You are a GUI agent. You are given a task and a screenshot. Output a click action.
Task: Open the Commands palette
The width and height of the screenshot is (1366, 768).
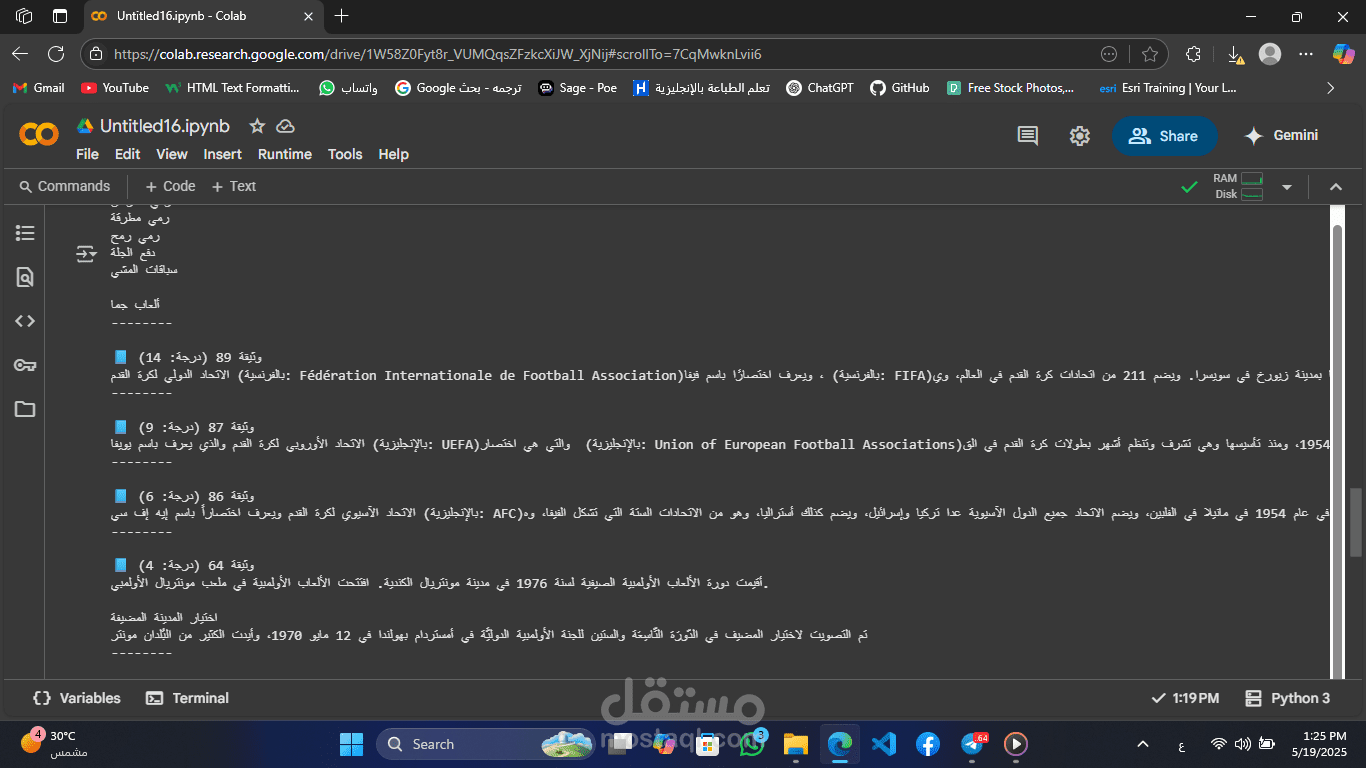pyautogui.click(x=64, y=186)
